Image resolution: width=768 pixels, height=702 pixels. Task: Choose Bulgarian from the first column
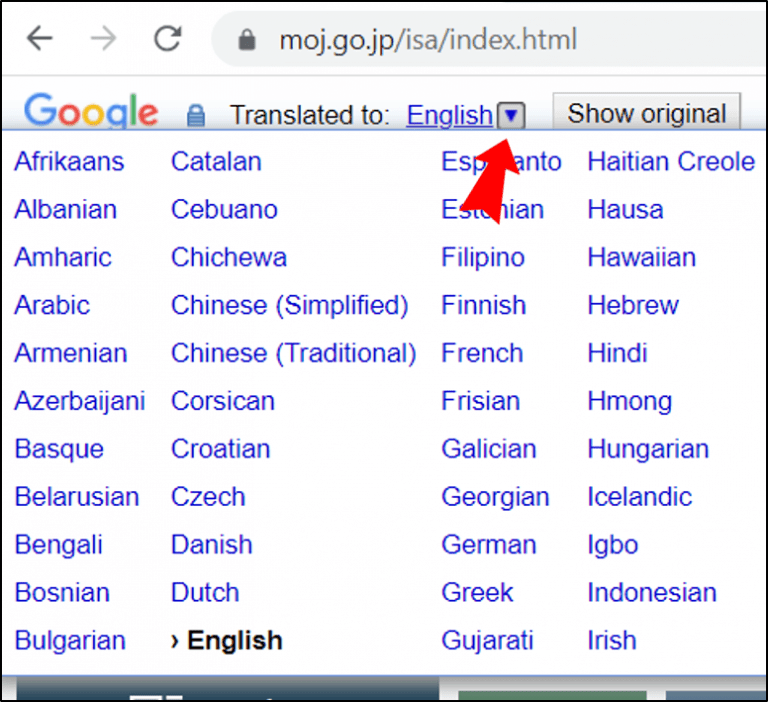pos(70,640)
